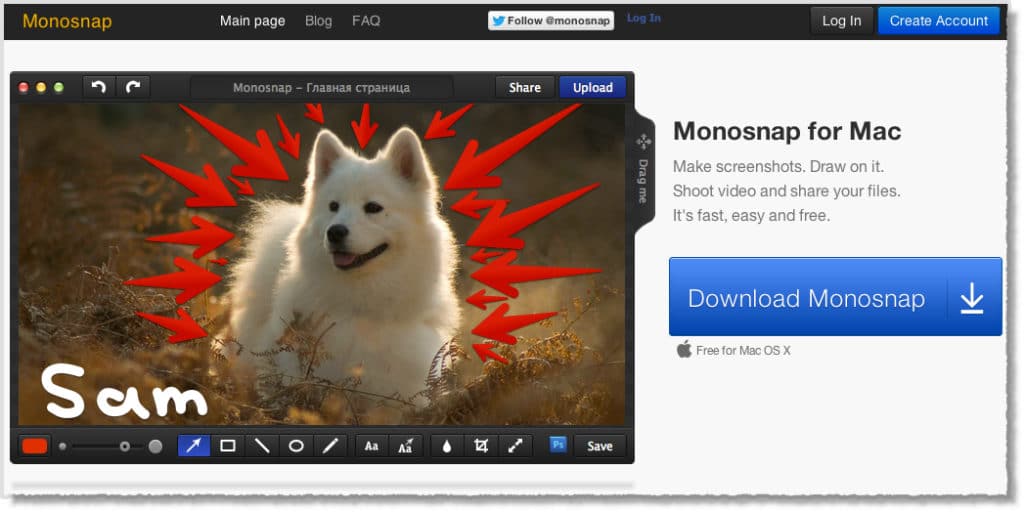
Task: Click the resize image diagonal-arrows icon
Action: click(516, 446)
